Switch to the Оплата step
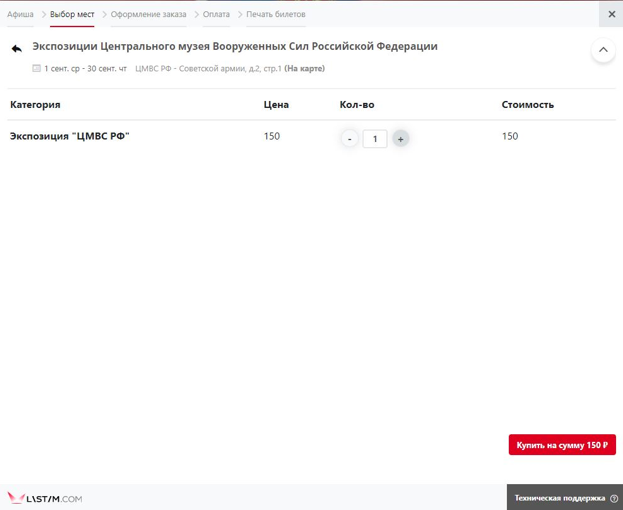 click(216, 15)
